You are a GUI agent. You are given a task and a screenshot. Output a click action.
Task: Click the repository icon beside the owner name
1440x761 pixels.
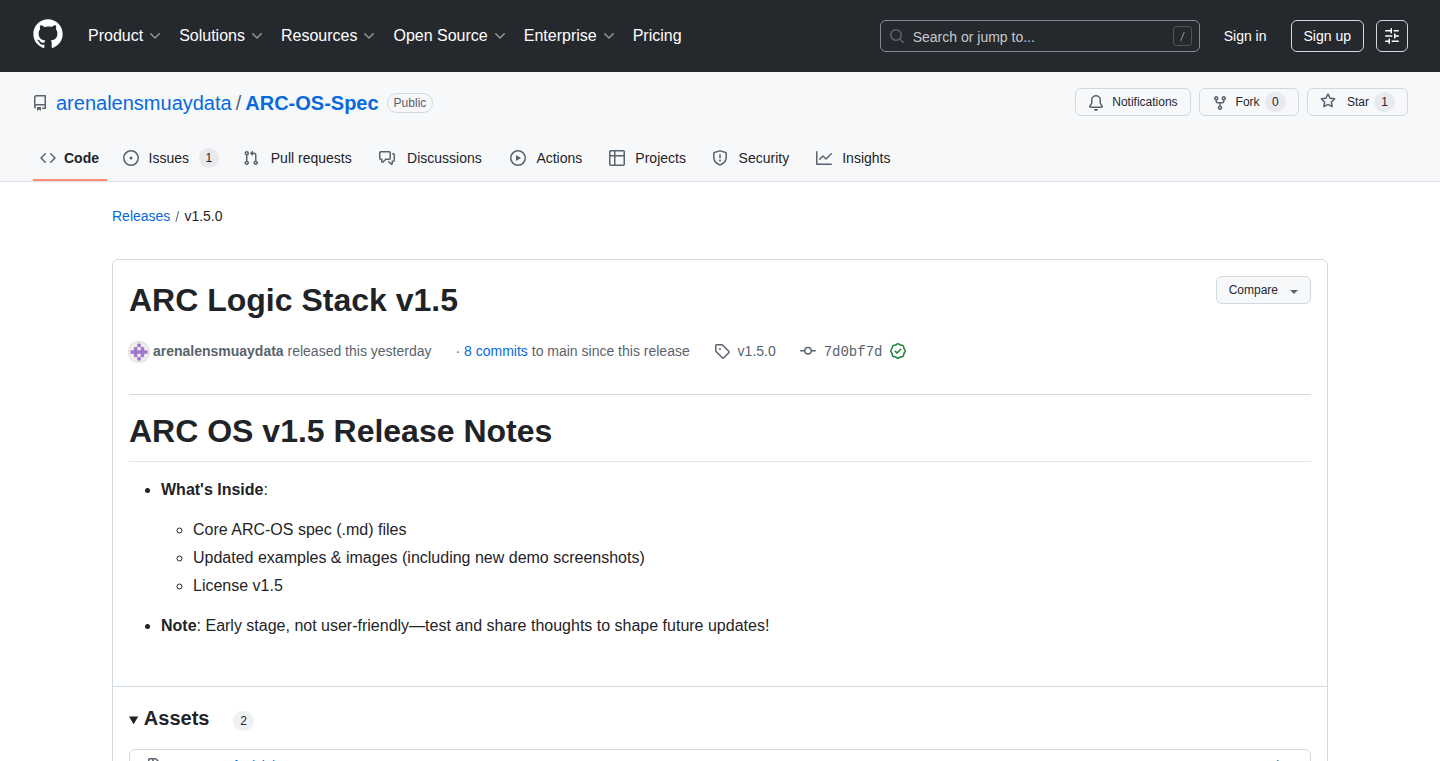(40, 103)
